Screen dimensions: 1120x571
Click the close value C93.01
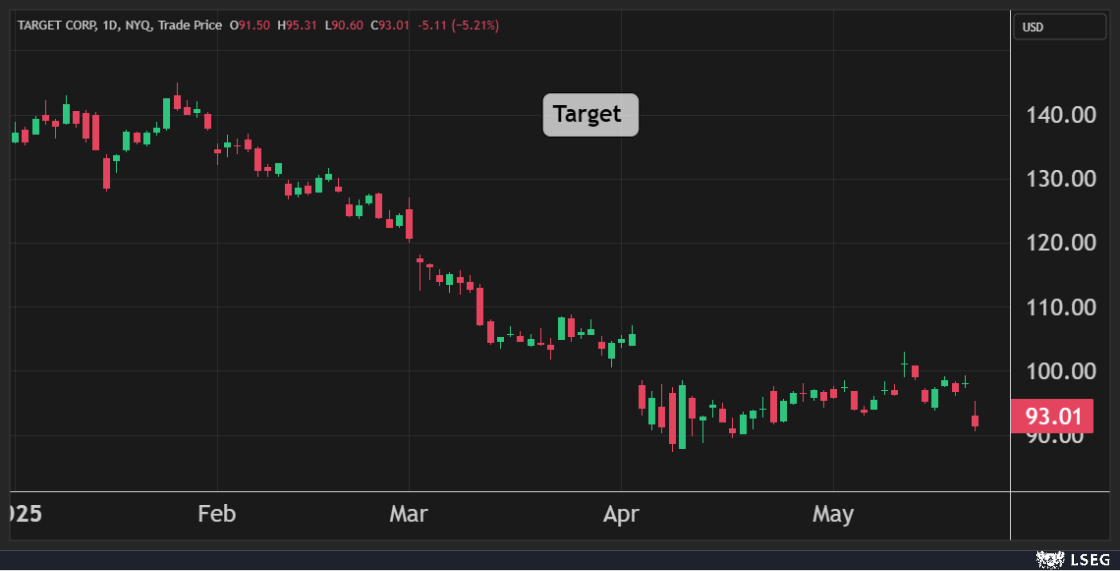pos(390,25)
